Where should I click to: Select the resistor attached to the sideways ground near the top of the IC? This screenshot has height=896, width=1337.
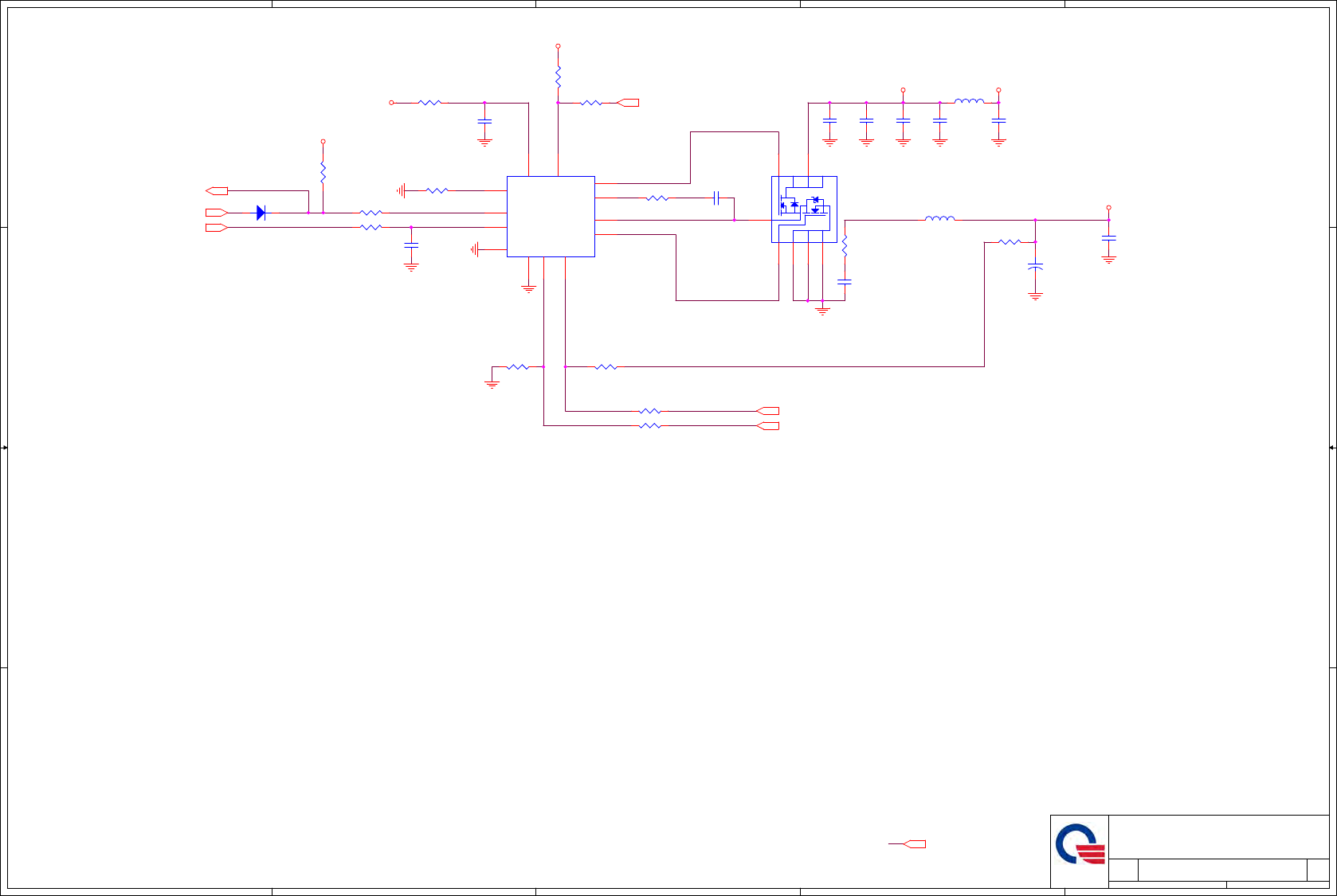coord(437,190)
